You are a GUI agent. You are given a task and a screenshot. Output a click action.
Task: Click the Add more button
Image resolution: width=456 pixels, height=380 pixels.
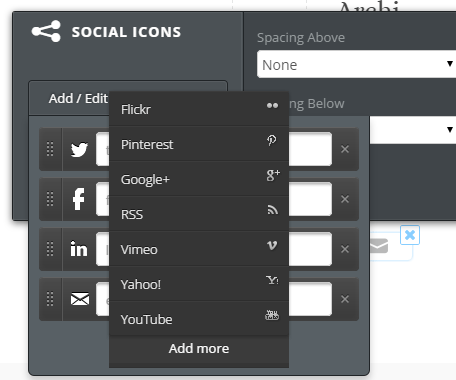point(199,349)
